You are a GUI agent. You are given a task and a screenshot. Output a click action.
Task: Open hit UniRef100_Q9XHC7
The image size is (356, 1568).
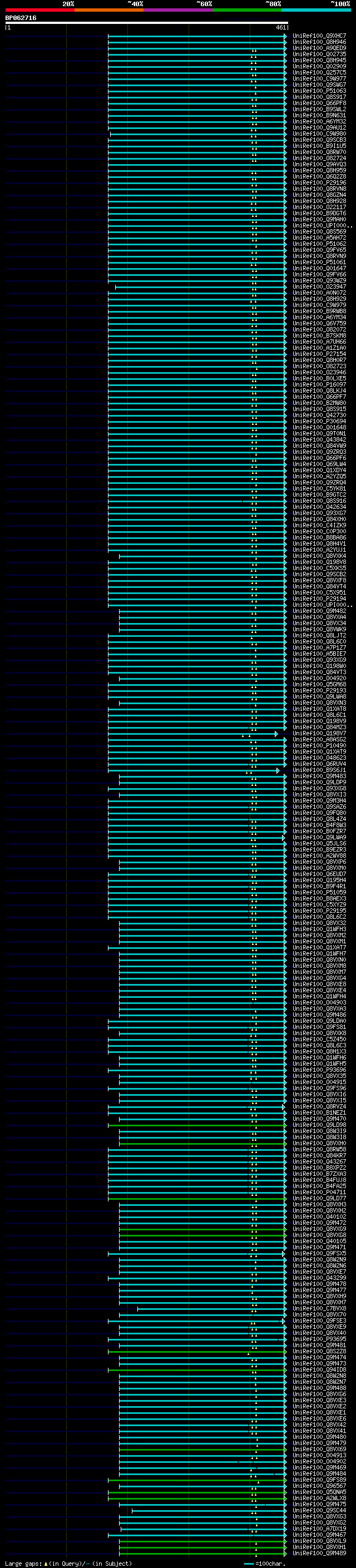[319, 36]
